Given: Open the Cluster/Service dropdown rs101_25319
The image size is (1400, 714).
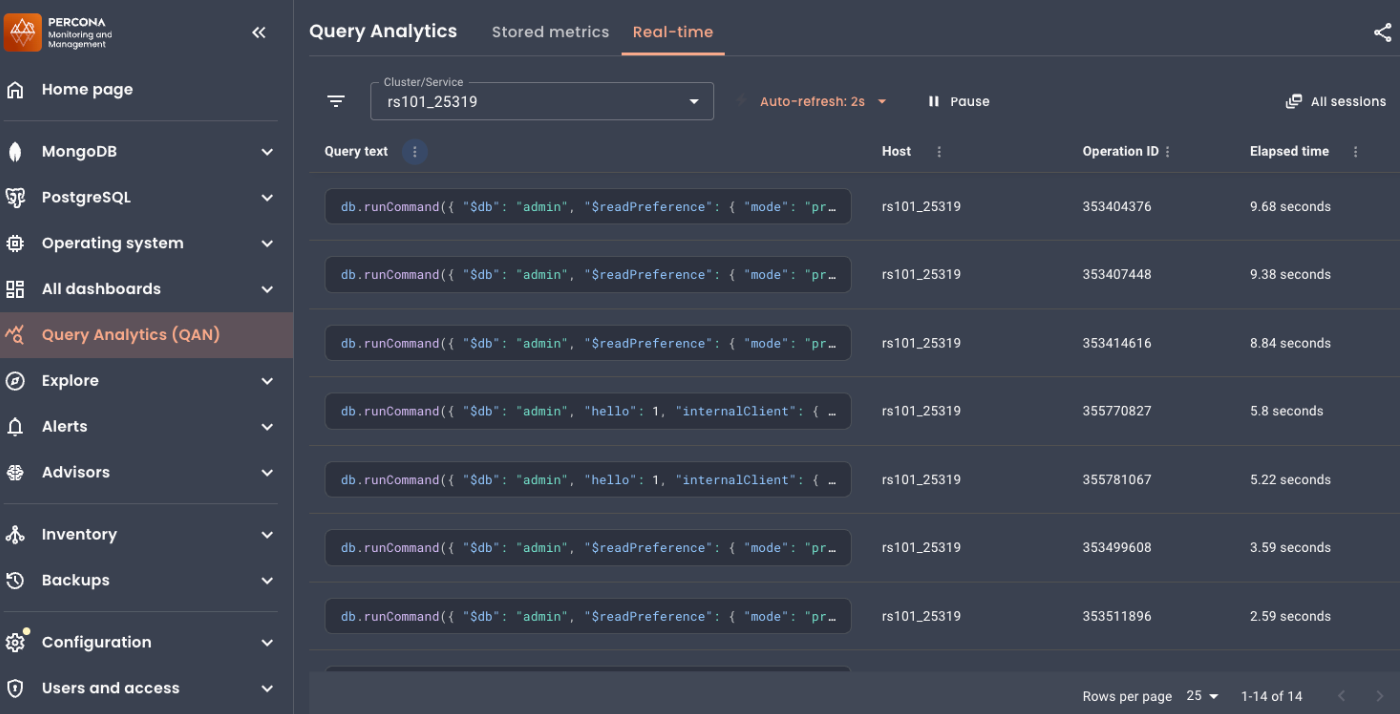Looking at the screenshot, I should tap(541, 101).
